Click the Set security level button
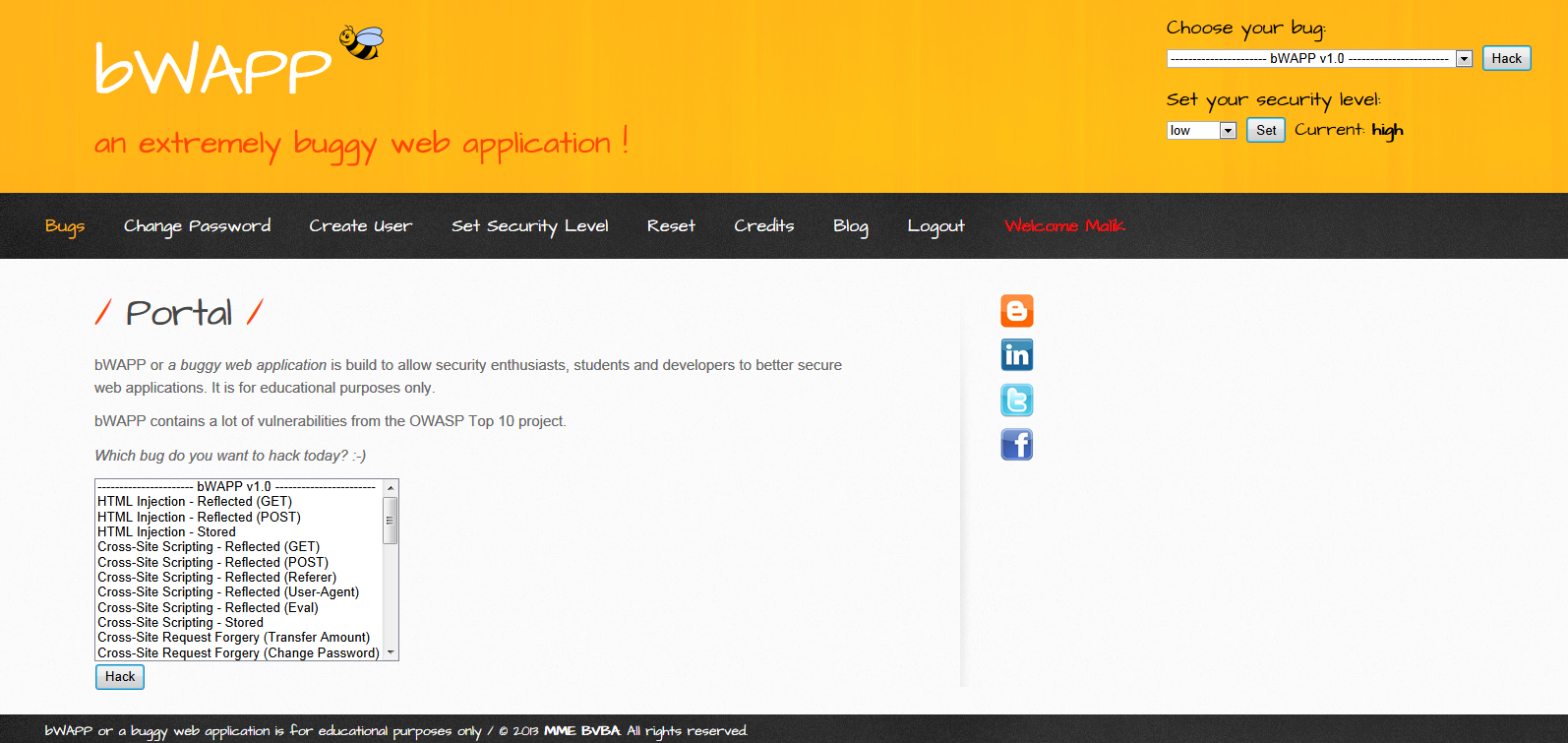Screen dimensions: 1568x743 pos(1266,130)
